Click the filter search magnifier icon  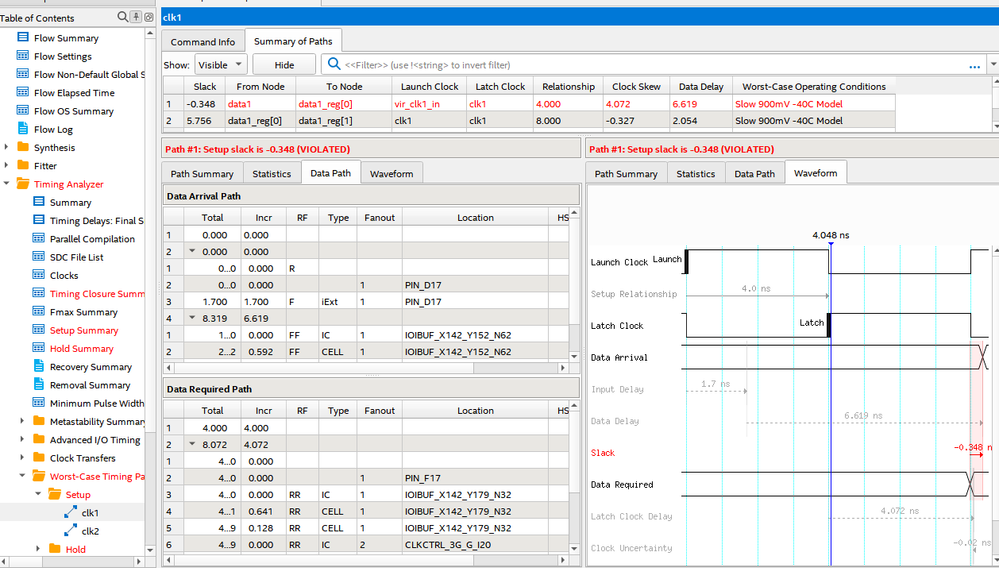(334, 65)
